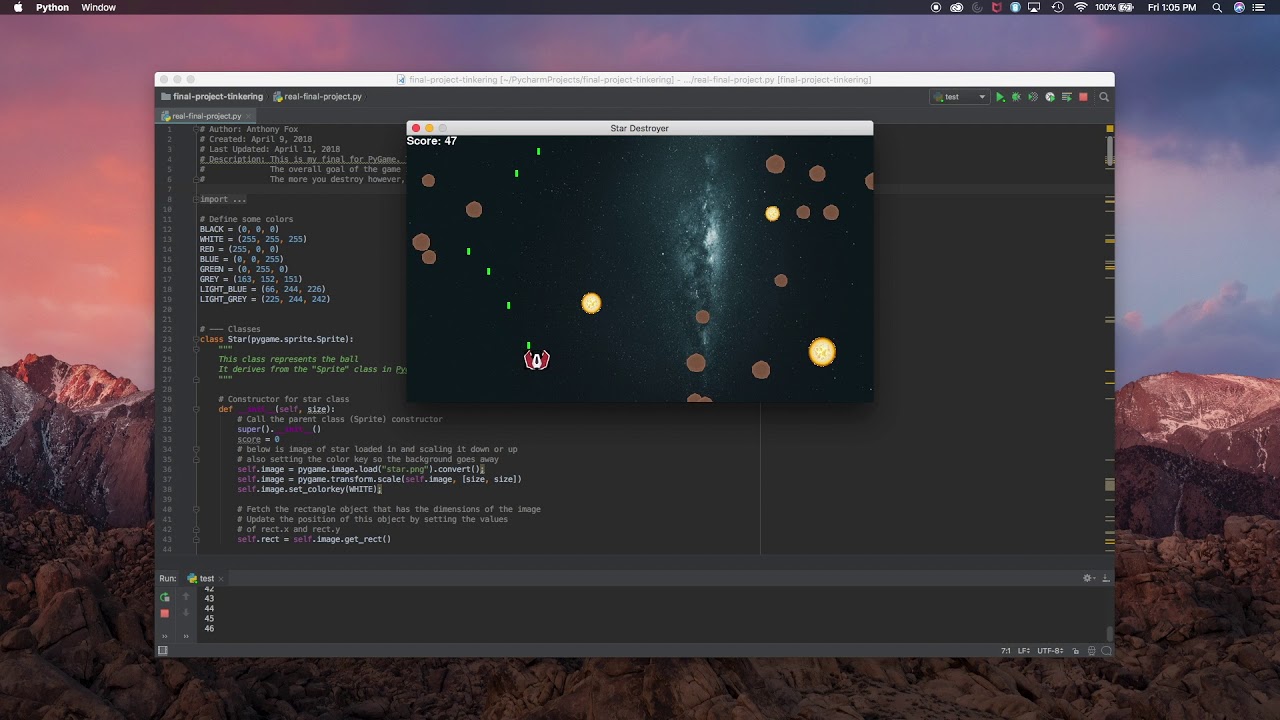Click the Star Destroyer window title bar
Image resolution: width=1280 pixels, height=720 pixels.
[x=640, y=128]
